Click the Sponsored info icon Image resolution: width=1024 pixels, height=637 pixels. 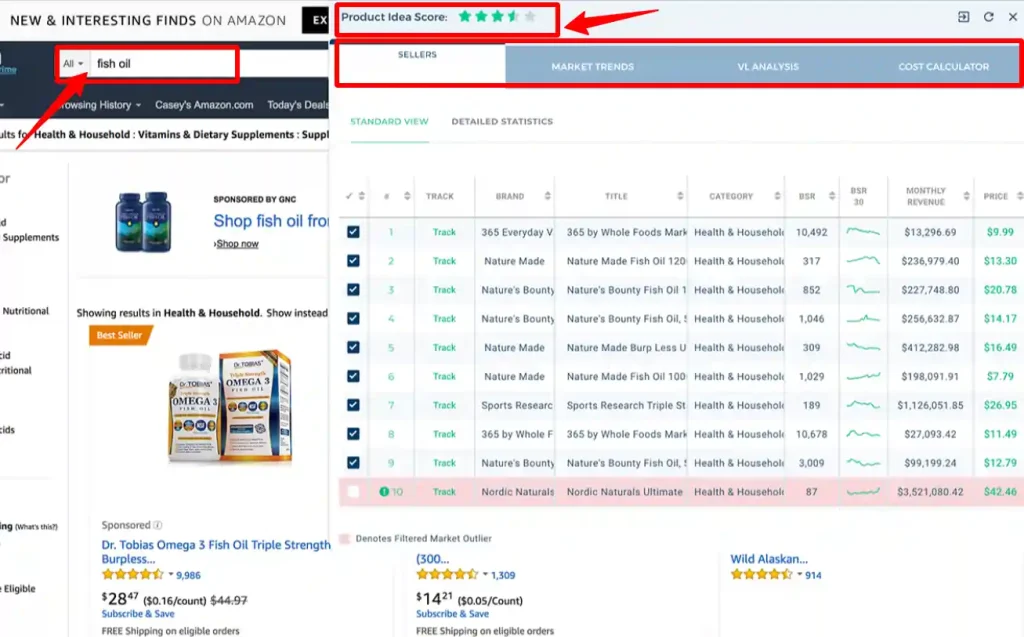pos(157,525)
